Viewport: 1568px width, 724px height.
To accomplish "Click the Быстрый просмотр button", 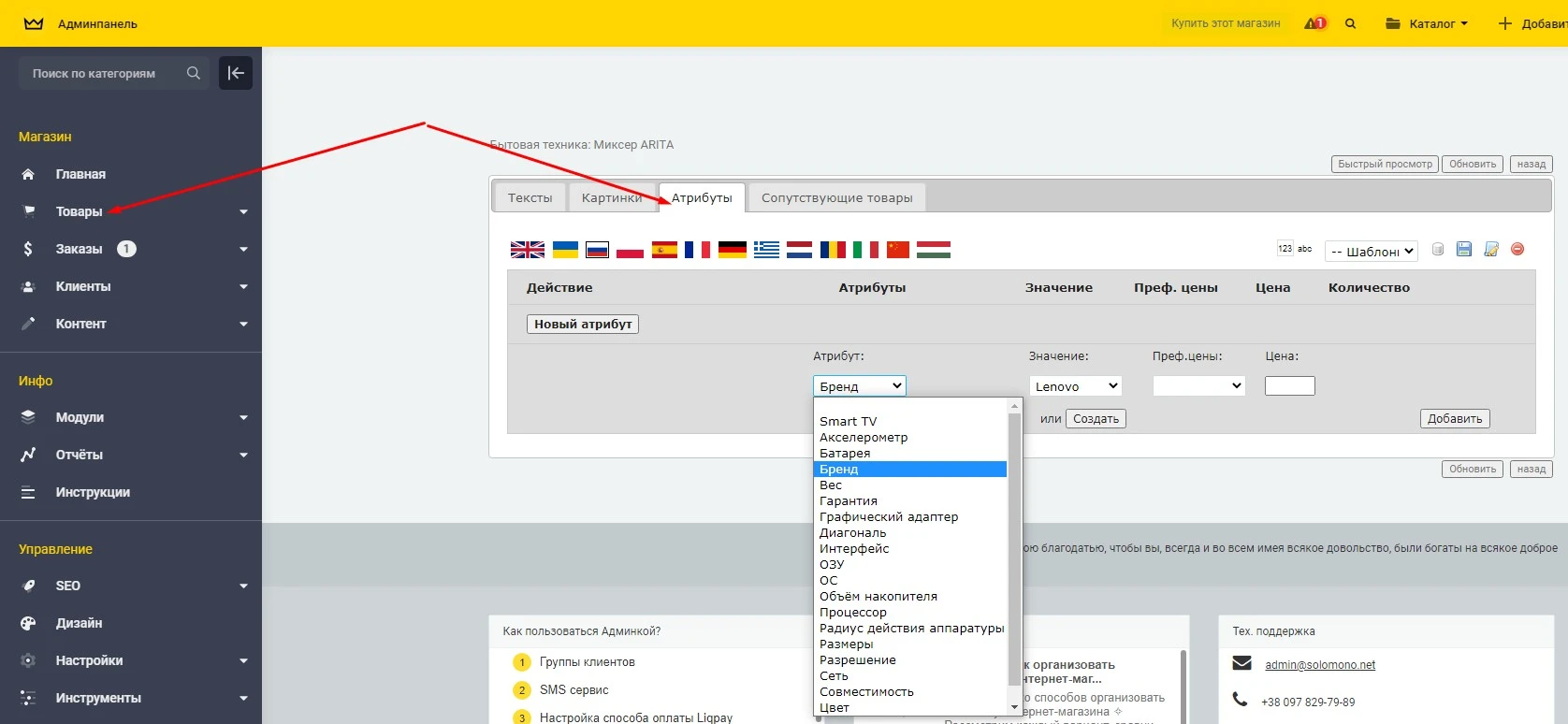I will [x=1385, y=164].
